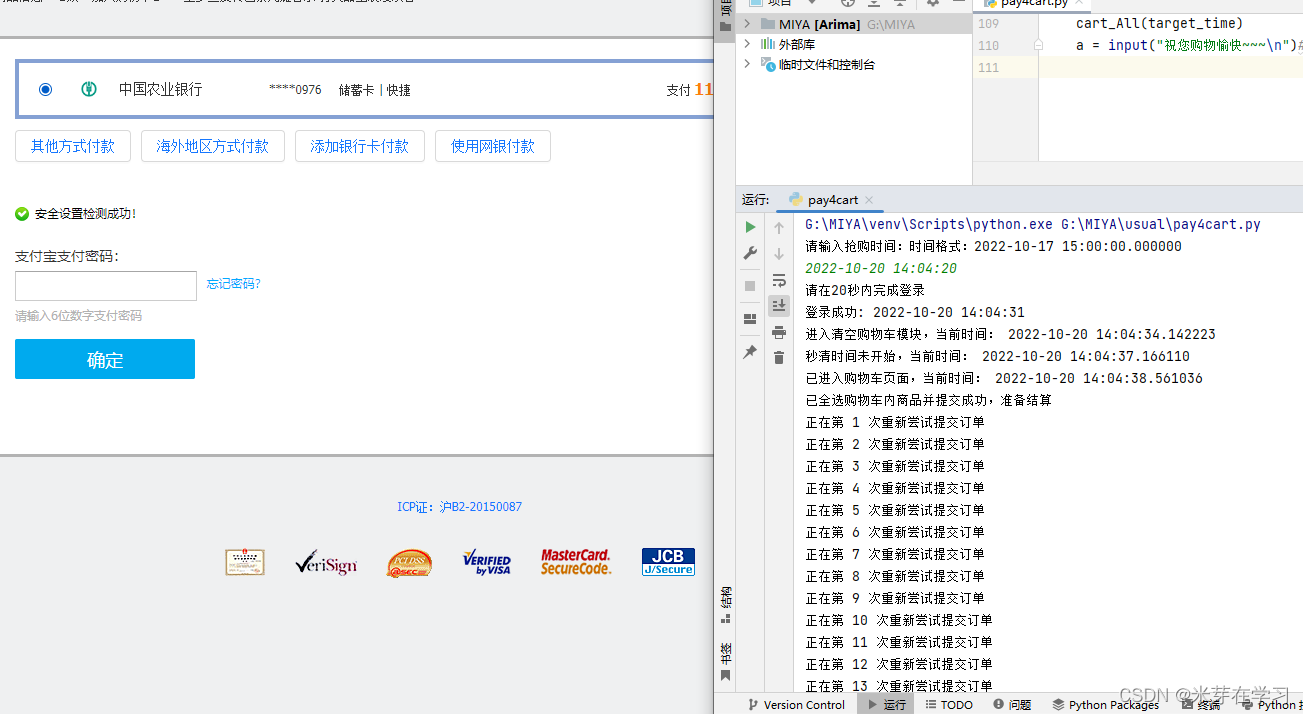
Task: Expand the 外部库 tree node
Action: tap(747, 44)
